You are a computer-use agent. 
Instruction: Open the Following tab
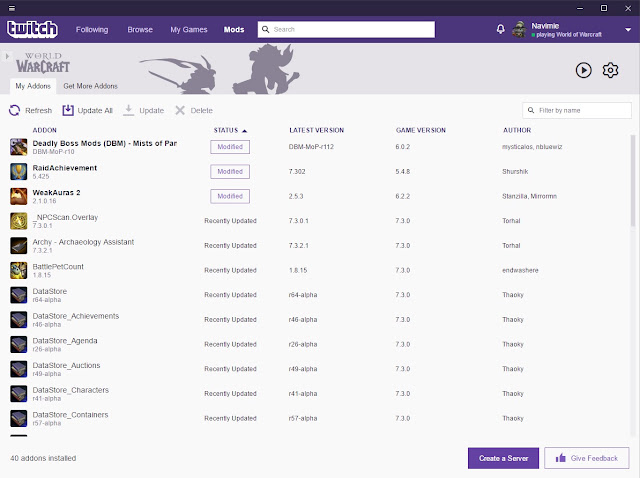(x=92, y=29)
